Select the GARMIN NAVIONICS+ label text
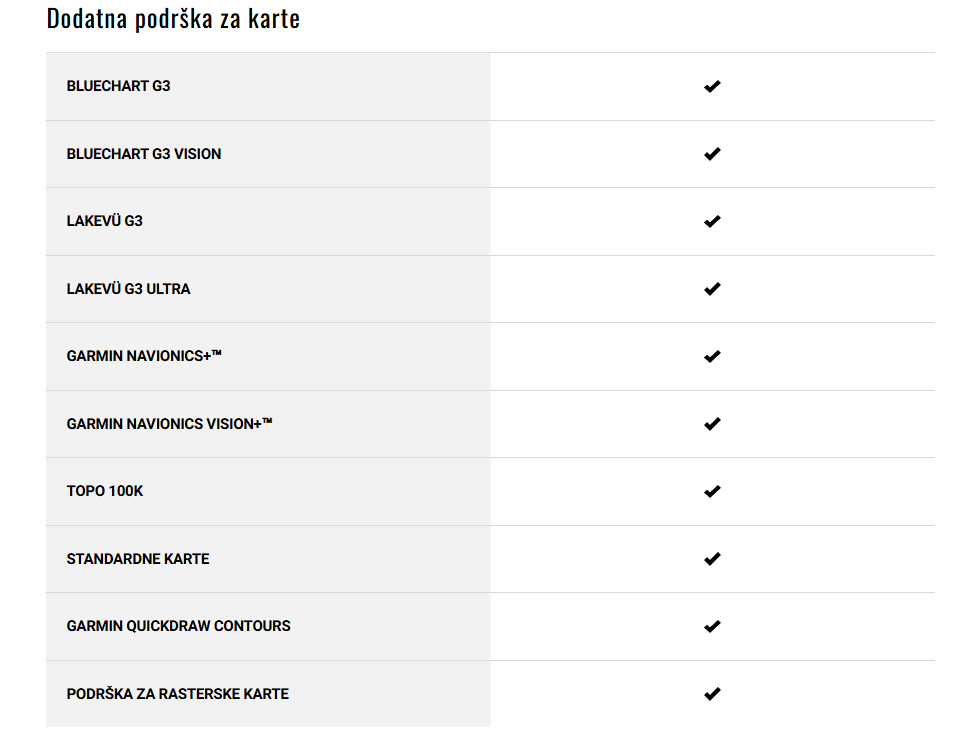This screenshot has width=962, height=755. tap(144, 356)
